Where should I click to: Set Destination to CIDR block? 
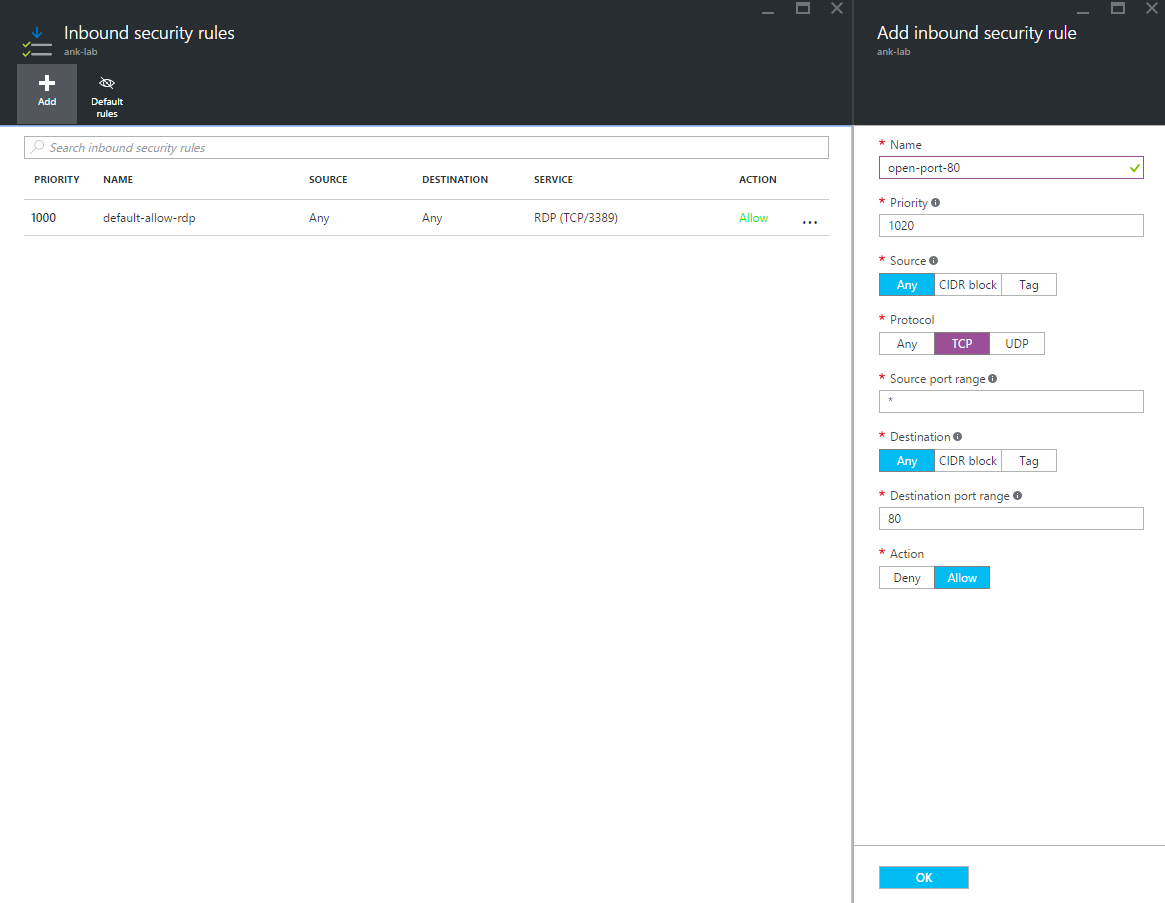[x=967, y=461]
